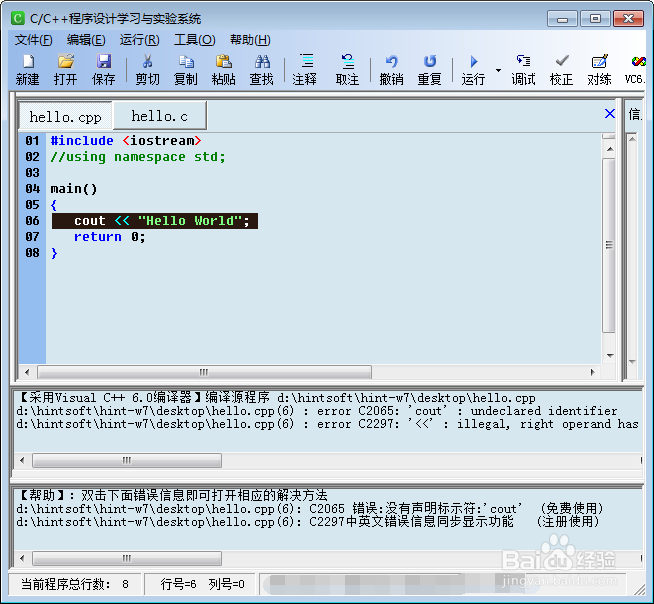Open search with the 查找 binoculars icon
654x604 pixels.
coord(262,70)
